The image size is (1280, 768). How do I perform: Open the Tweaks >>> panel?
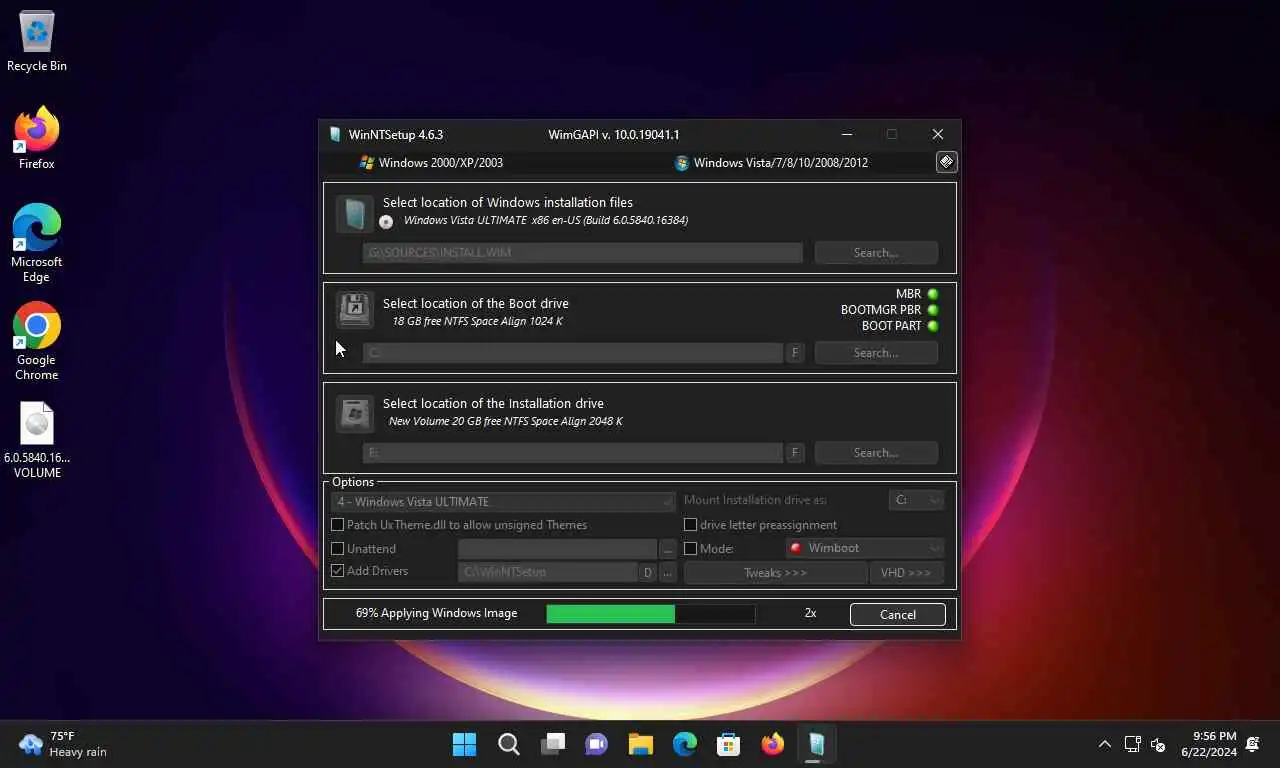click(x=775, y=573)
